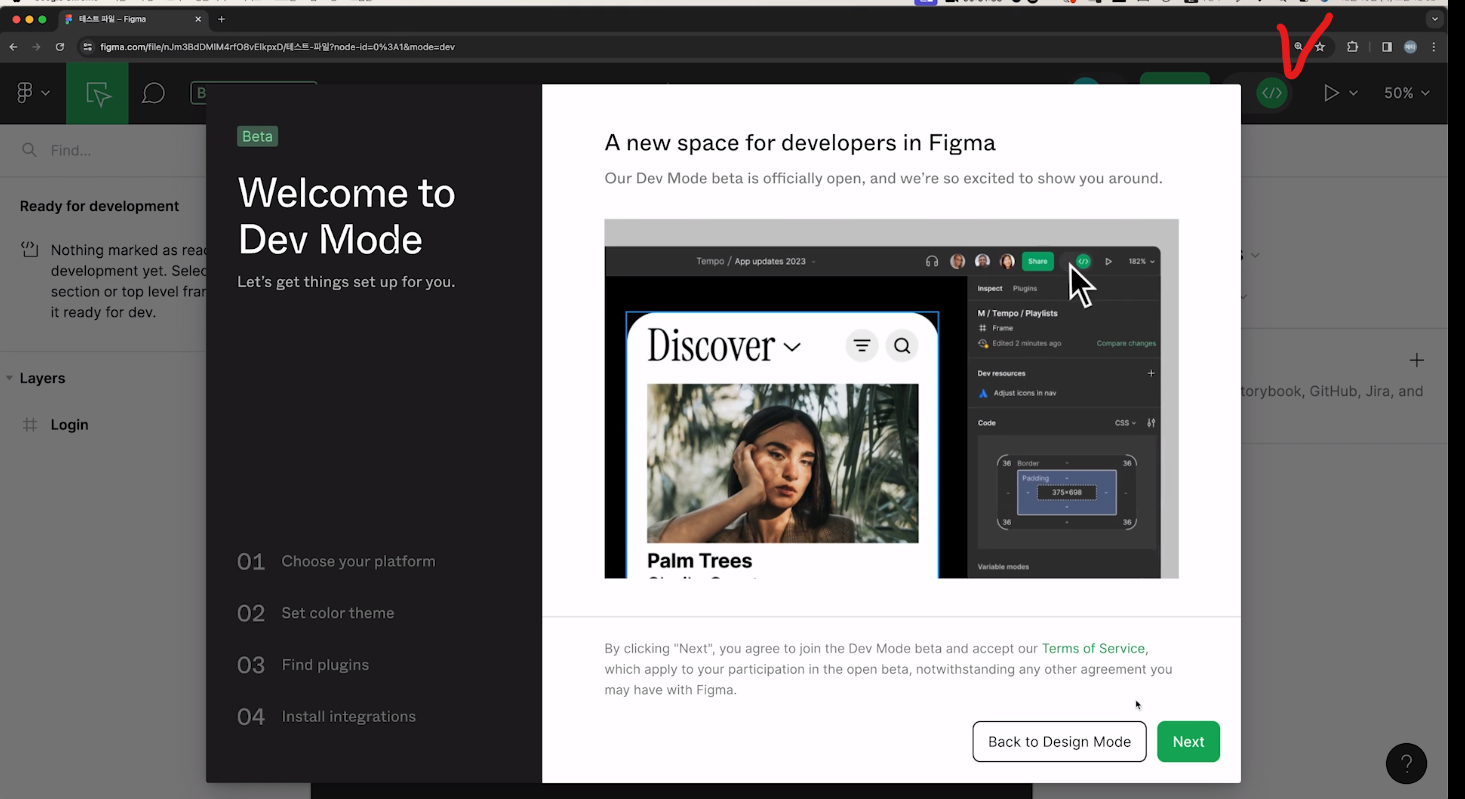Viewport: 1465px width, 799px height.
Task: Select the Login layer
Action: tap(69, 424)
